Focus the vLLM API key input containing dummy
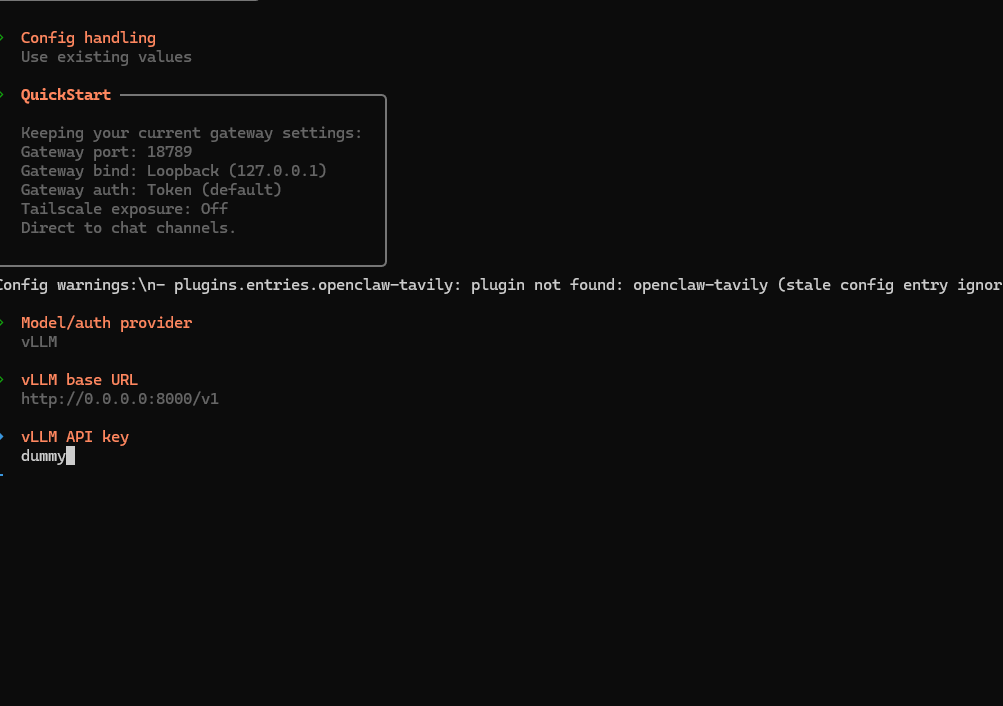 48,456
